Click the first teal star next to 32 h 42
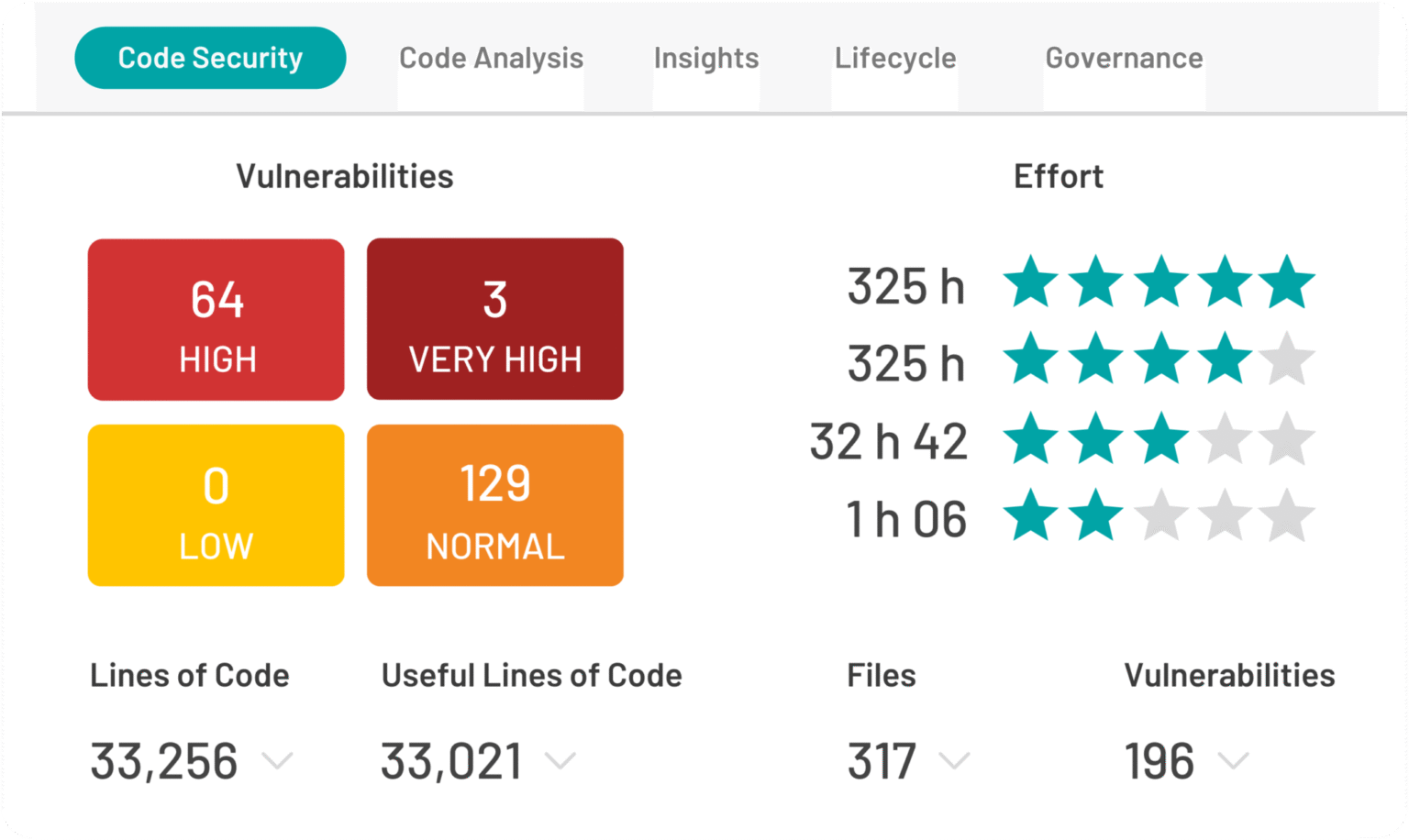 pos(1031,439)
